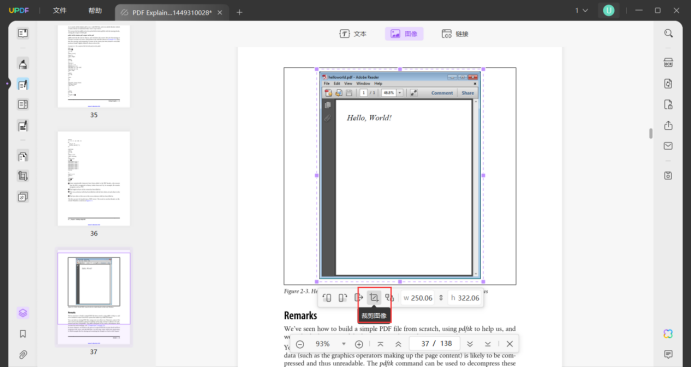The width and height of the screenshot is (691, 368).
Task: Open page 35 thumbnail
Action: click(94, 66)
